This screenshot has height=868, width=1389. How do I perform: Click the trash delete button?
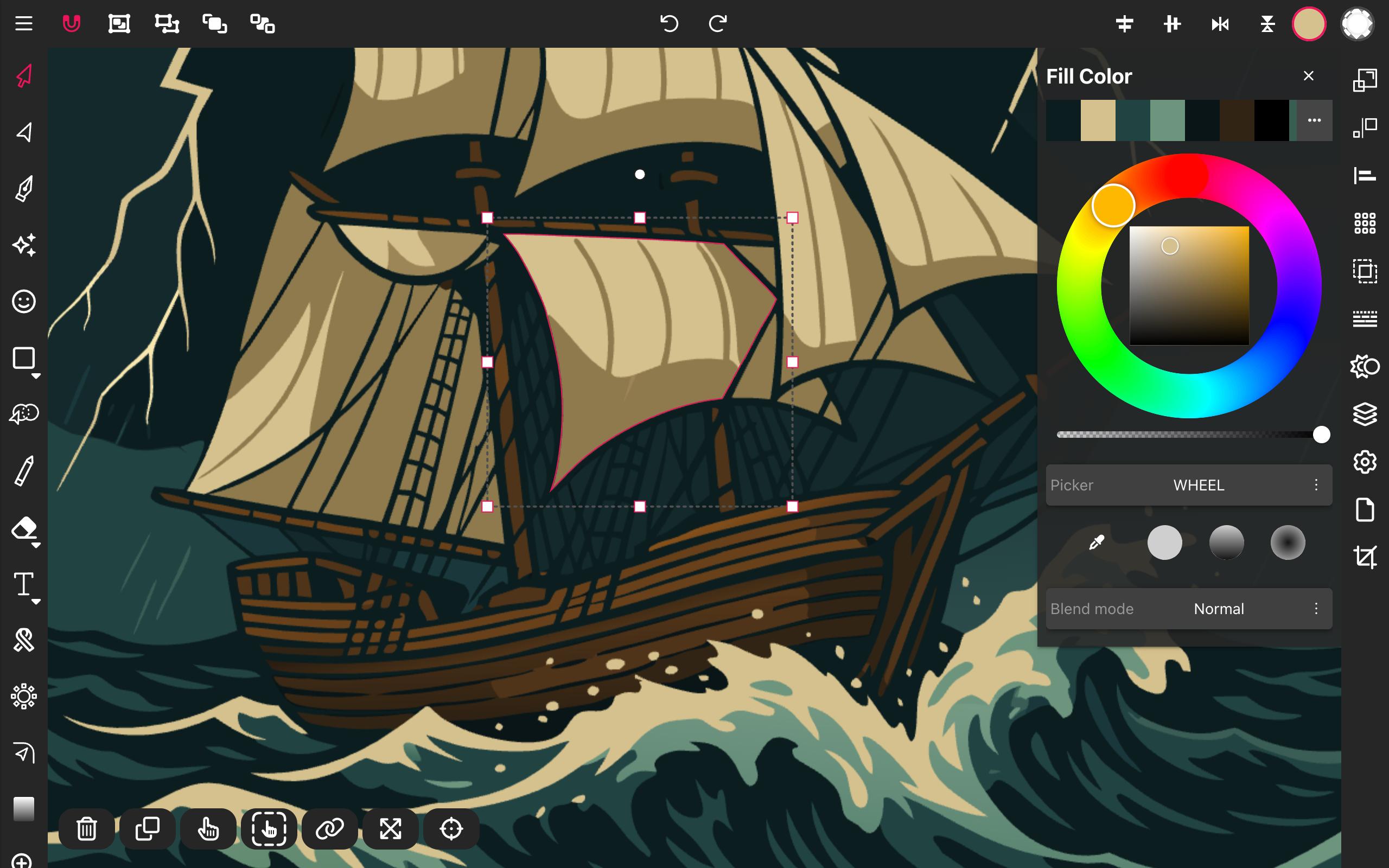point(87,828)
